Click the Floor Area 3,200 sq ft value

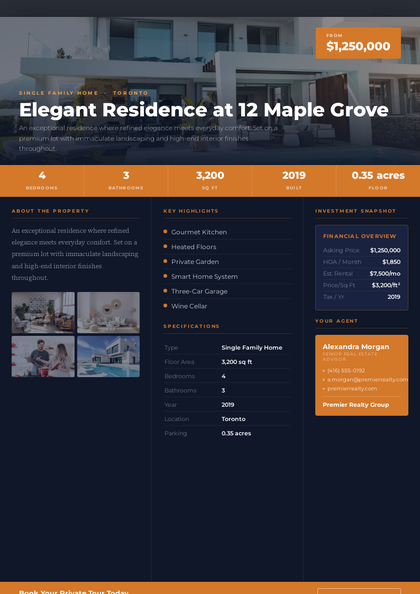point(237,362)
